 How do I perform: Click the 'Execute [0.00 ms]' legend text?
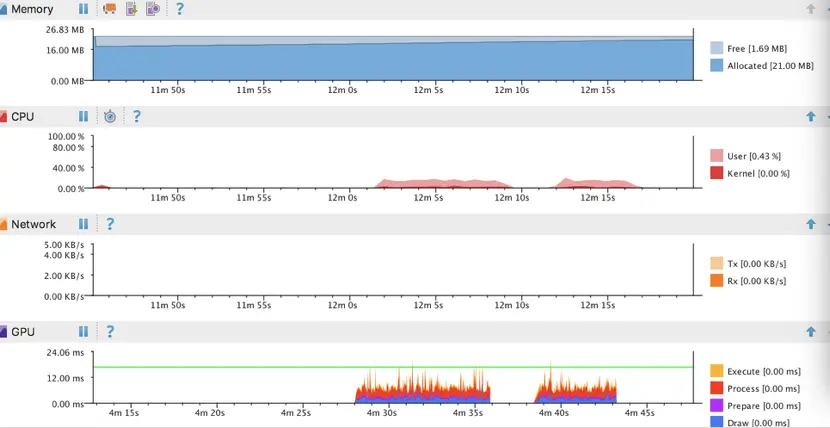pos(764,371)
